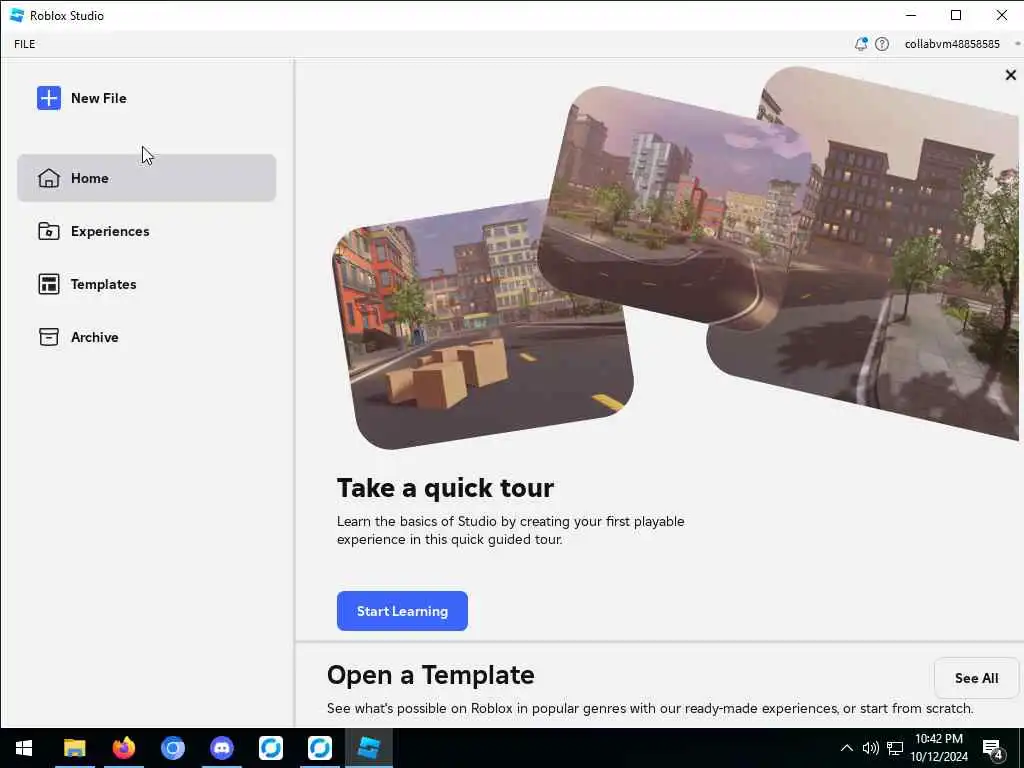Click the volume speaker tray icon

pyautogui.click(x=871, y=748)
